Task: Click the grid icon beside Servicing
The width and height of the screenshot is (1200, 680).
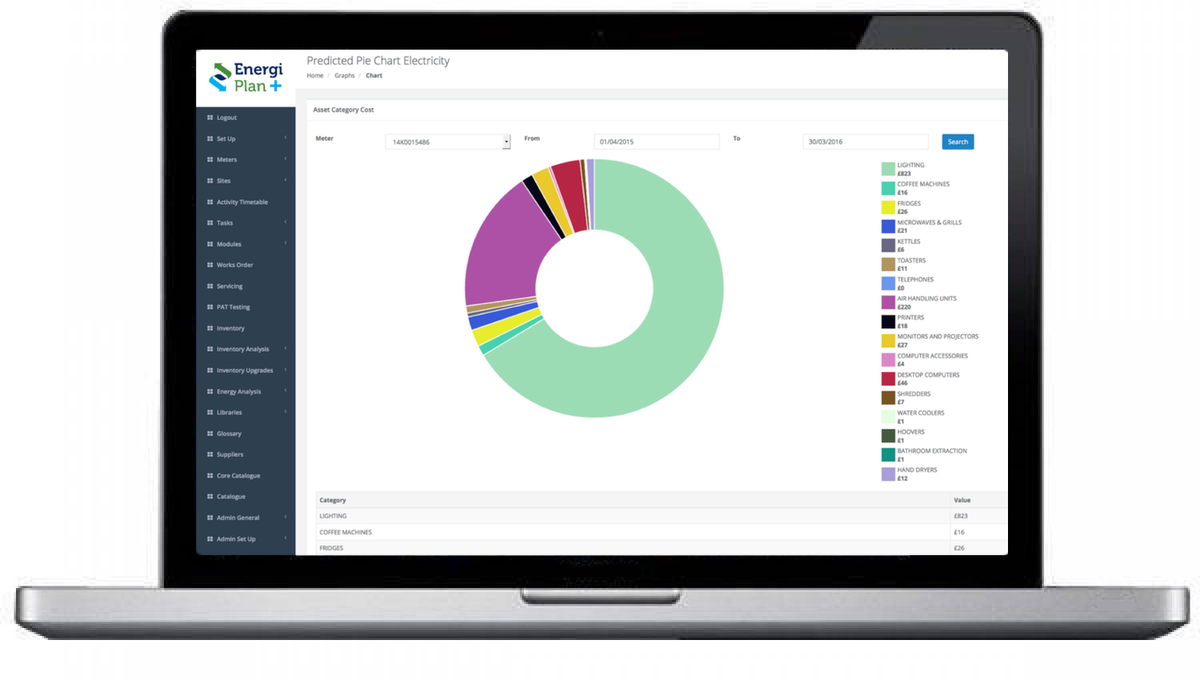Action: pyautogui.click(x=210, y=286)
